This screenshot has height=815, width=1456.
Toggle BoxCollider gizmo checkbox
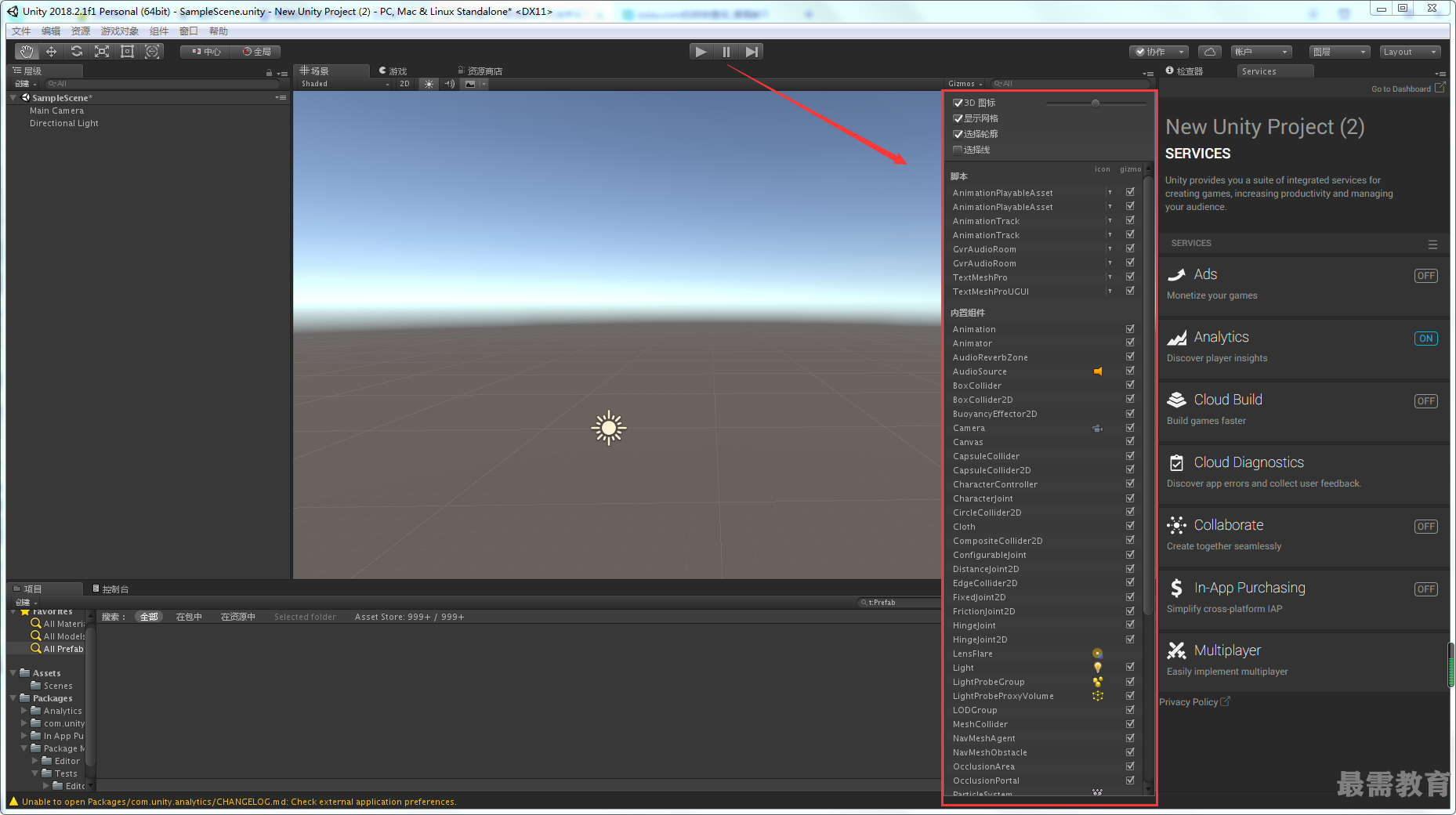pos(1130,385)
